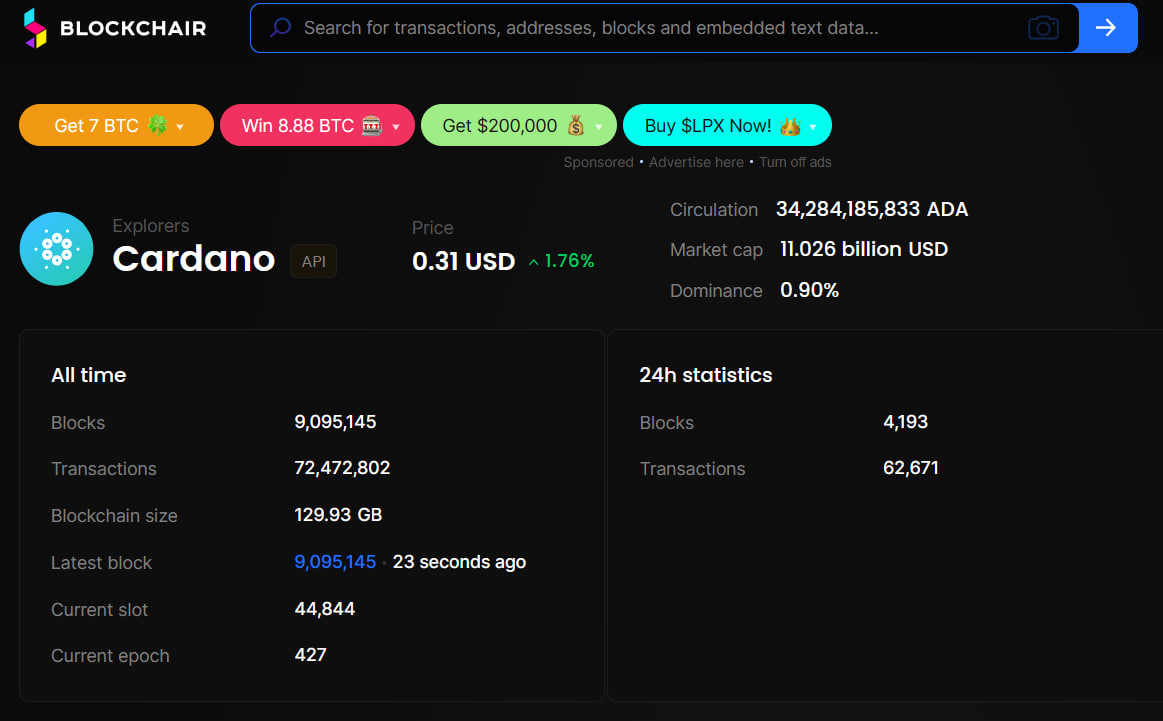Click the 24h statistics heading

tap(706, 375)
